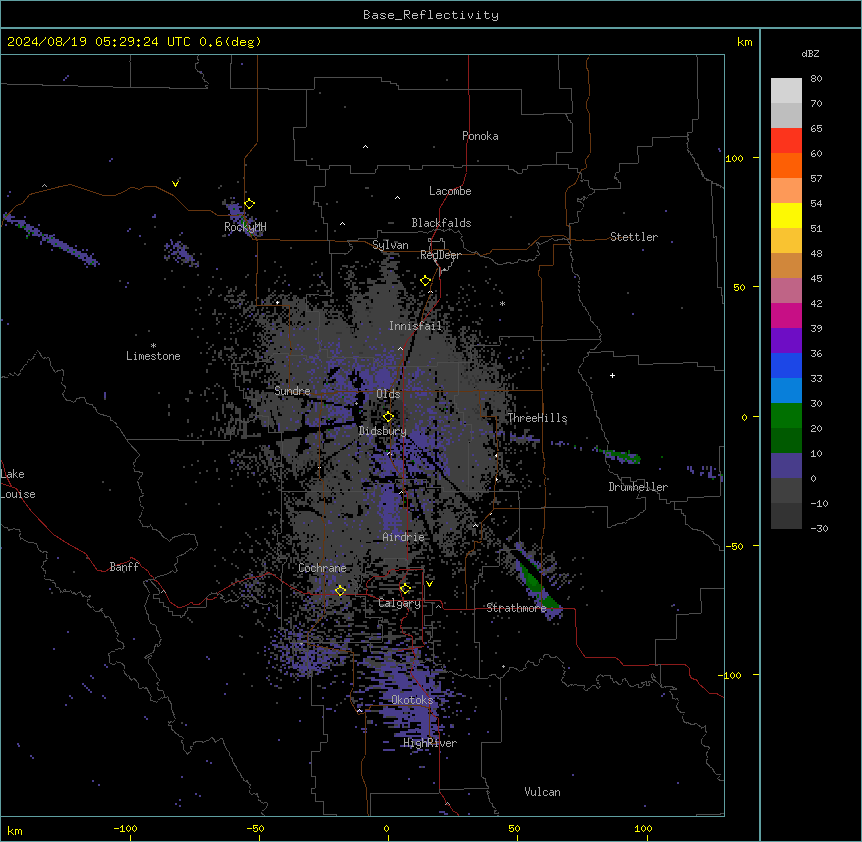Click the Ponoka city label
Screen dimensions: 862x842
click(480, 136)
